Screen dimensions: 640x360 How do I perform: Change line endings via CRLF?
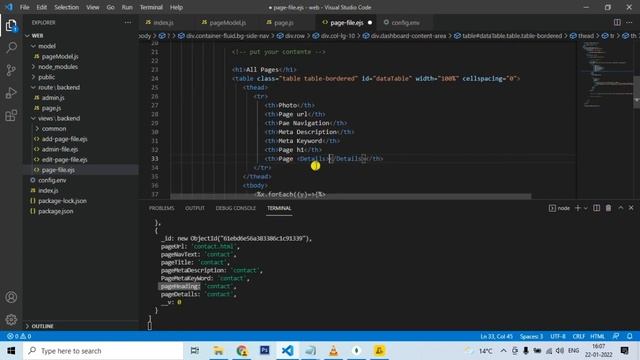[x=578, y=336]
